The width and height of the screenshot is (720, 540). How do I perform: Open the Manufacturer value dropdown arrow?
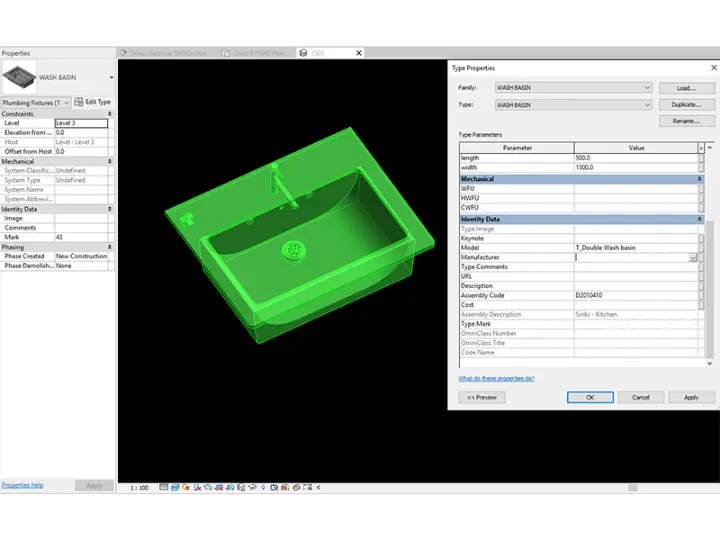693,258
